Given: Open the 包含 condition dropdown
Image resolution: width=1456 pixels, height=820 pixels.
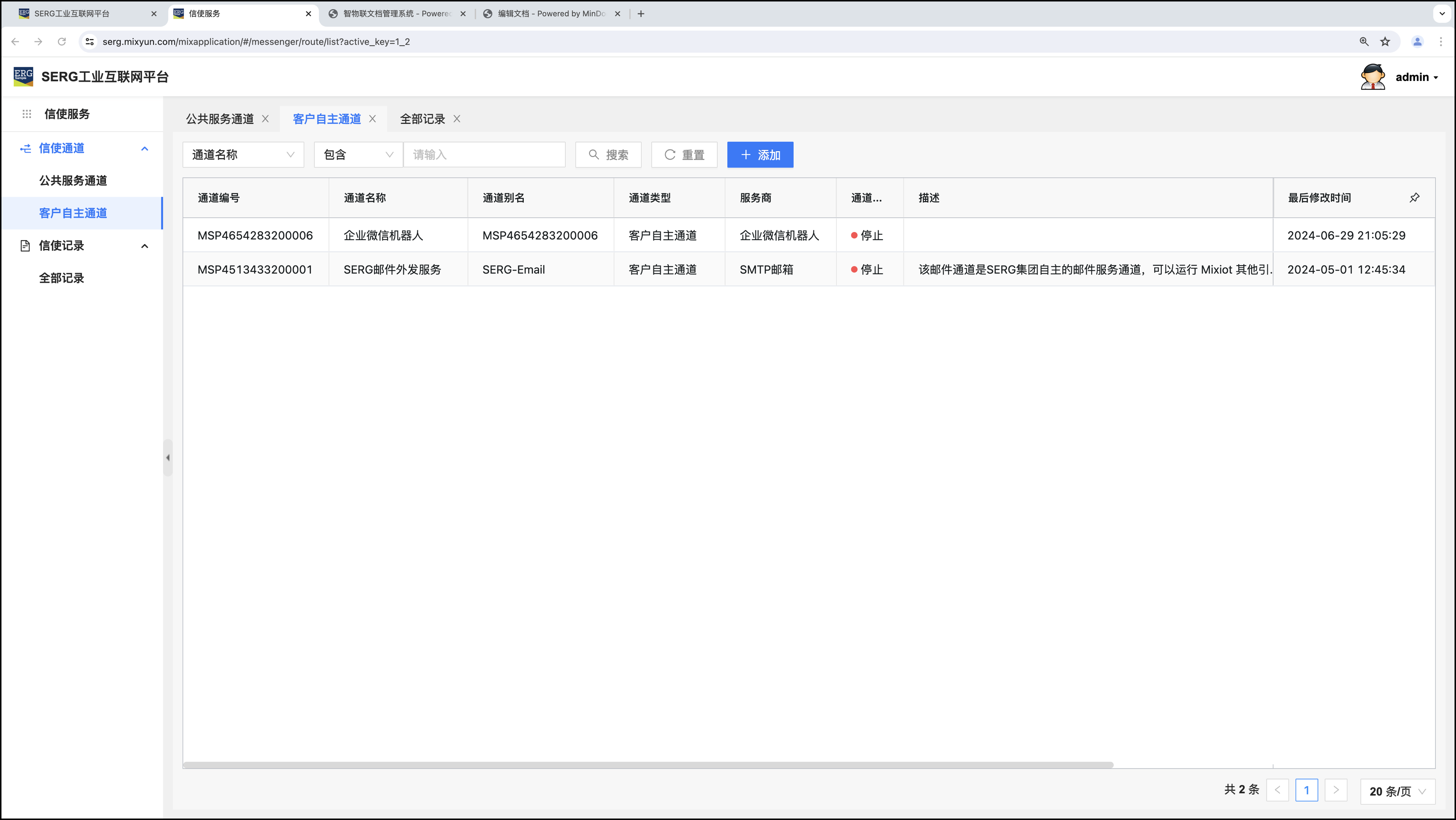Looking at the screenshot, I should (x=358, y=155).
